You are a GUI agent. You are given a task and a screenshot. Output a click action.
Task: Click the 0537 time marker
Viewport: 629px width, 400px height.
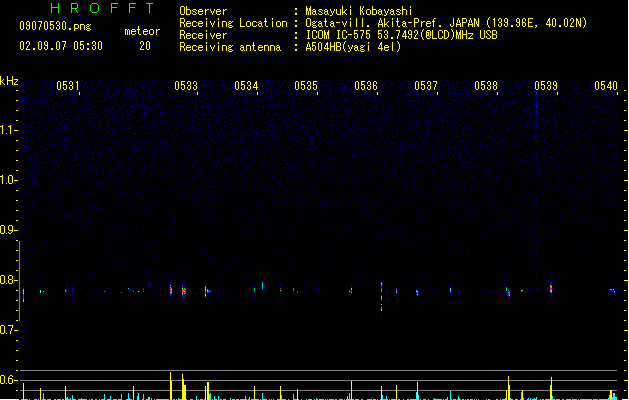coord(426,86)
